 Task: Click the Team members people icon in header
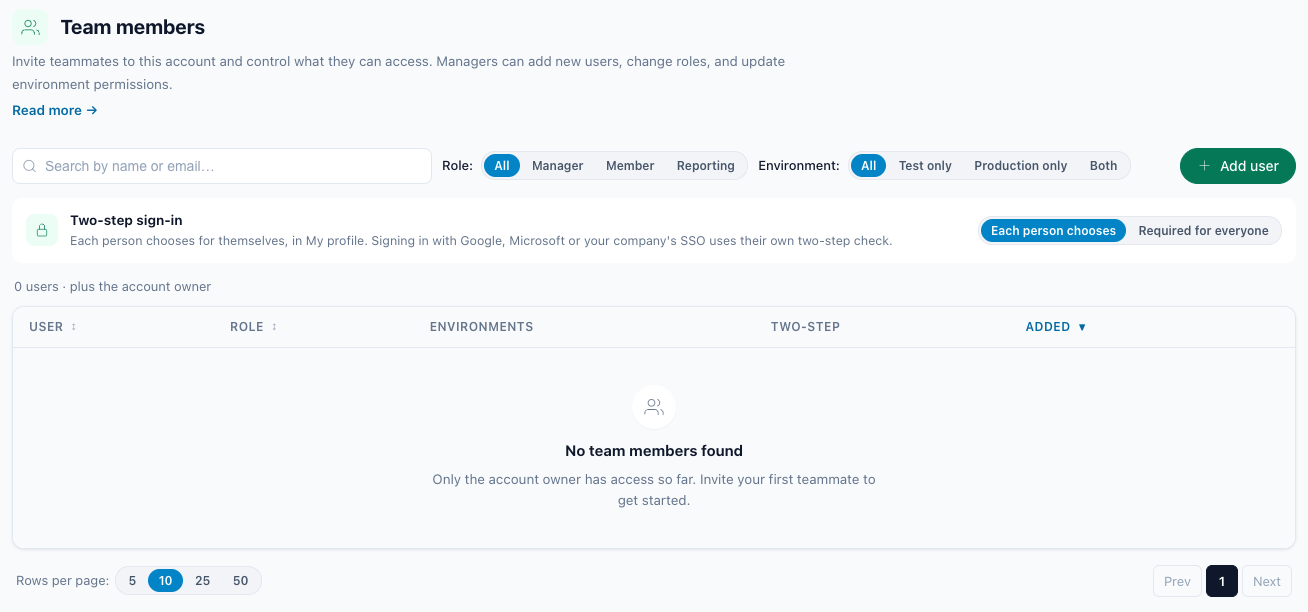coord(30,27)
